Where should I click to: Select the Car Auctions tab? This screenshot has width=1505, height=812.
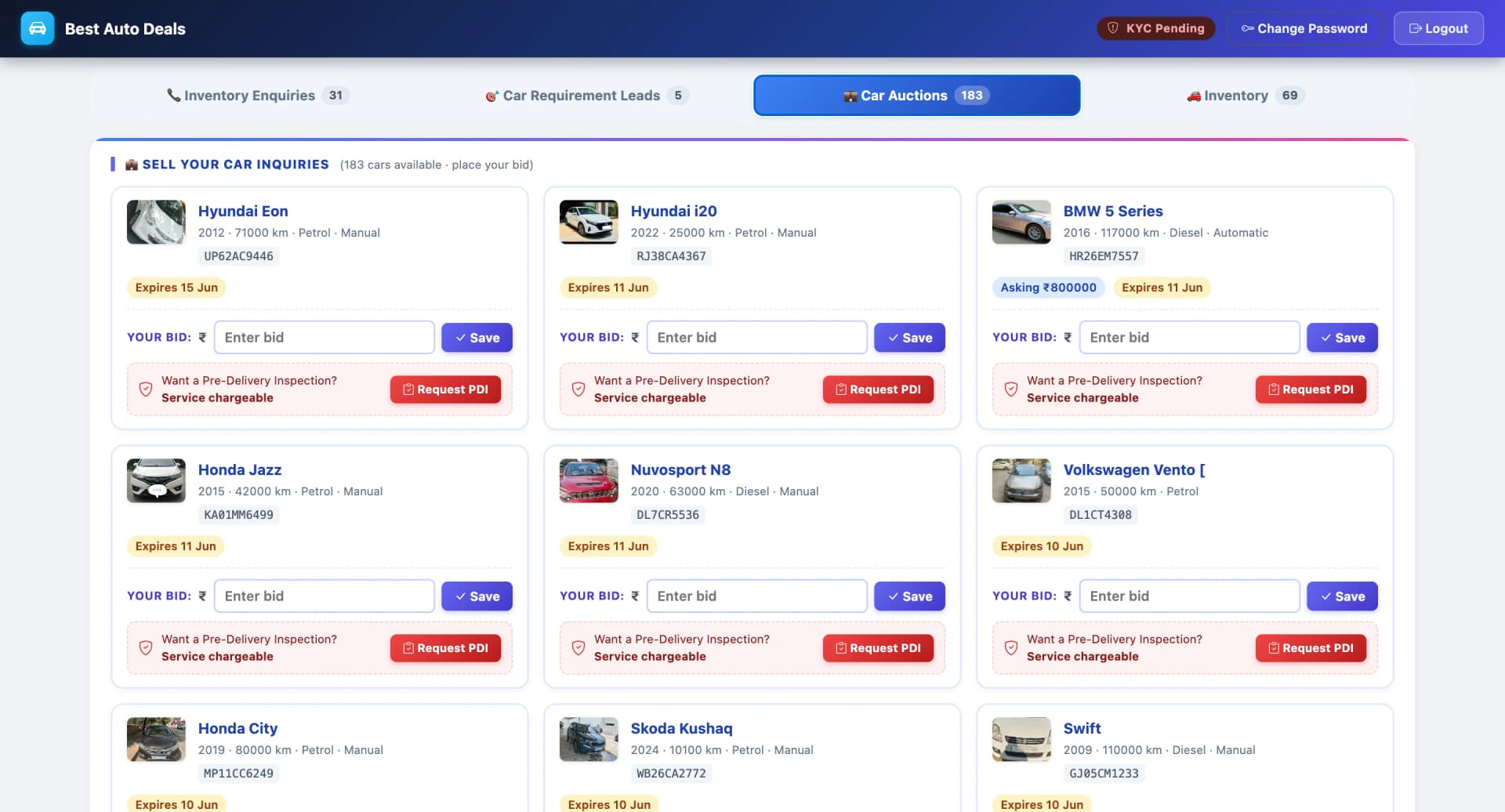(917, 96)
